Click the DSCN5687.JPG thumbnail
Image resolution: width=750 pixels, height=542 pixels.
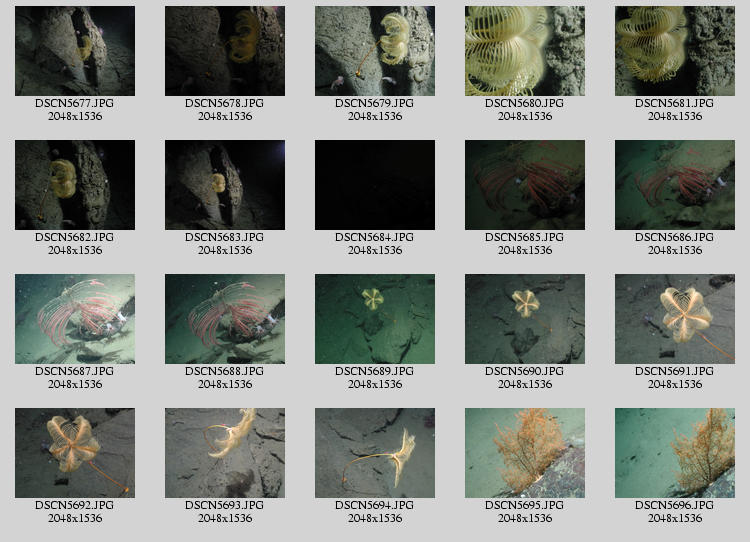(x=75, y=319)
